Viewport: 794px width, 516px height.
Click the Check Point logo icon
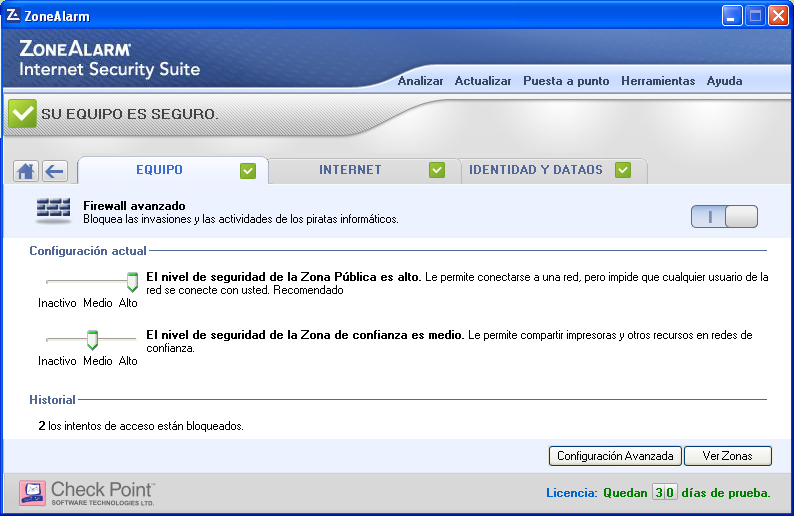(32, 493)
